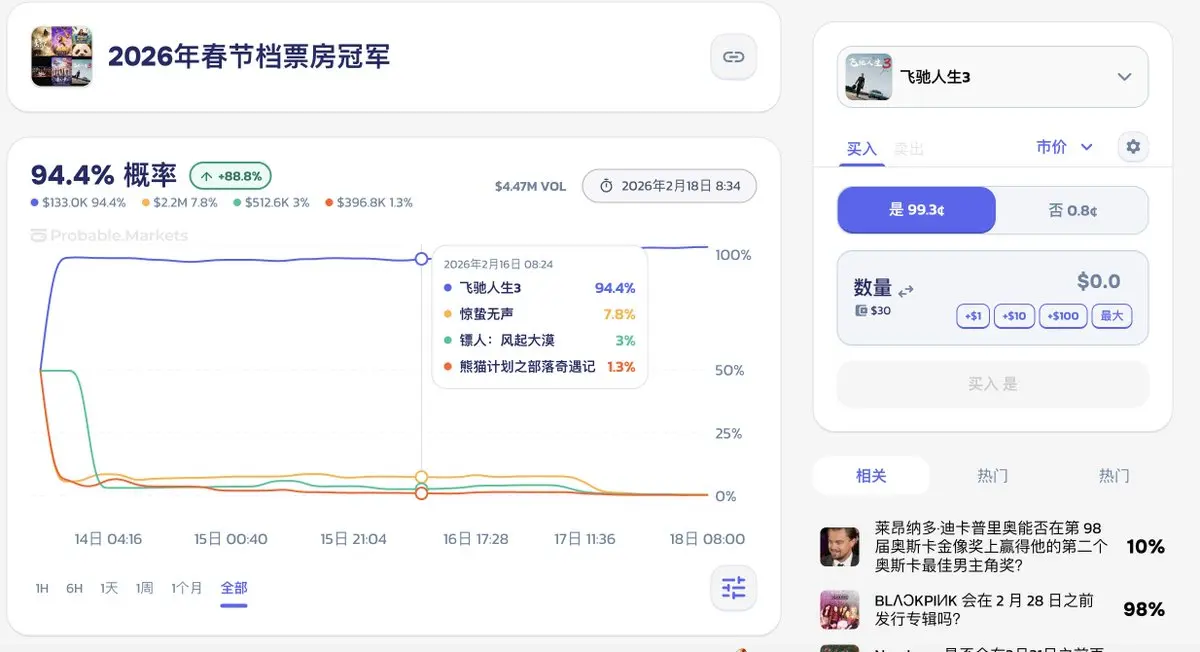The height and width of the screenshot is (652, 1200).
Task: Click the swap arrows beside 数量
Action: pos(906,291)
